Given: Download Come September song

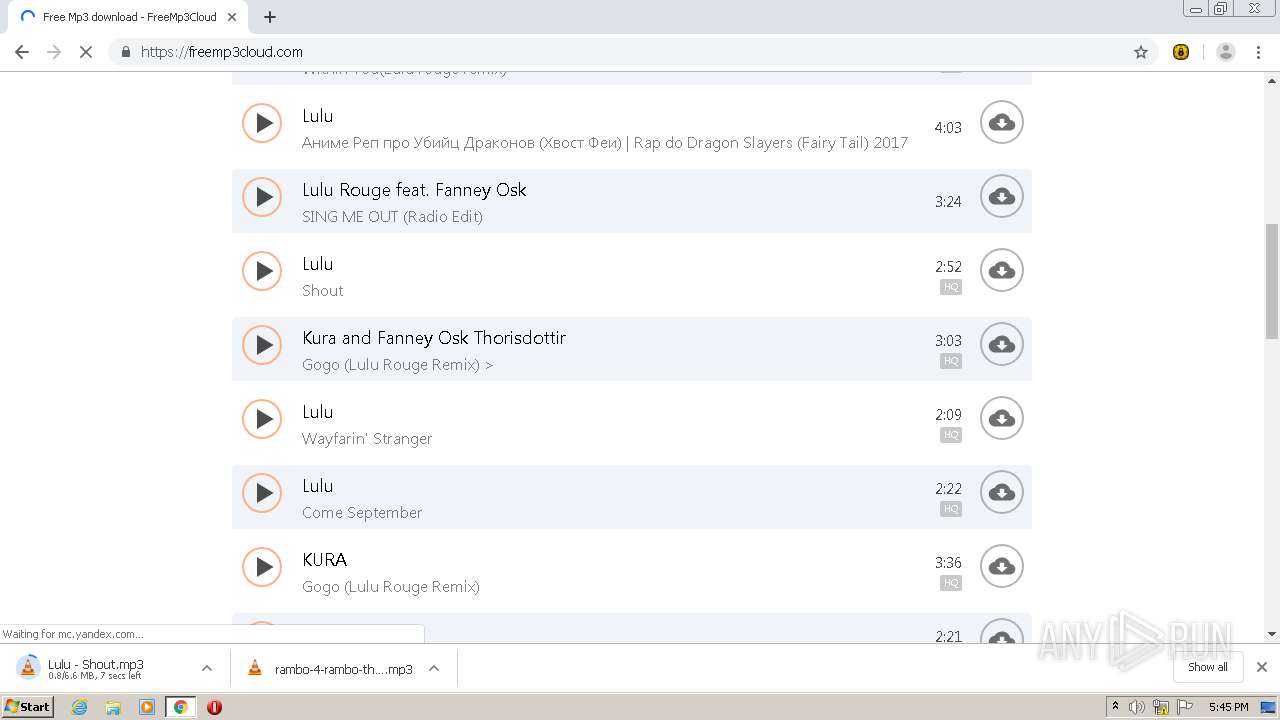Looking at the screenshot, I should tap(1001, 493).
